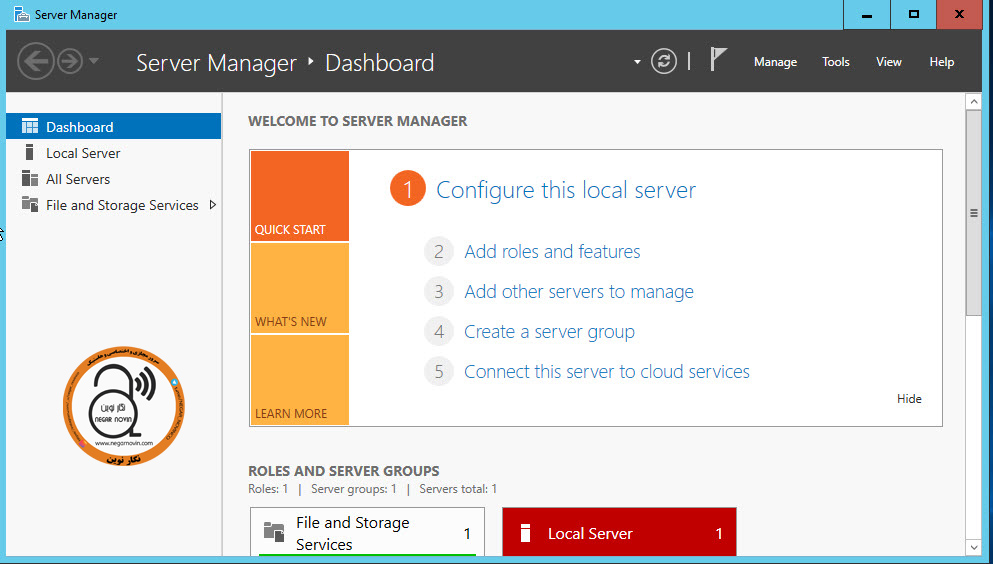Click Create a server group link
This screenshot has height=564, width=993.
(x=549, y=332)
